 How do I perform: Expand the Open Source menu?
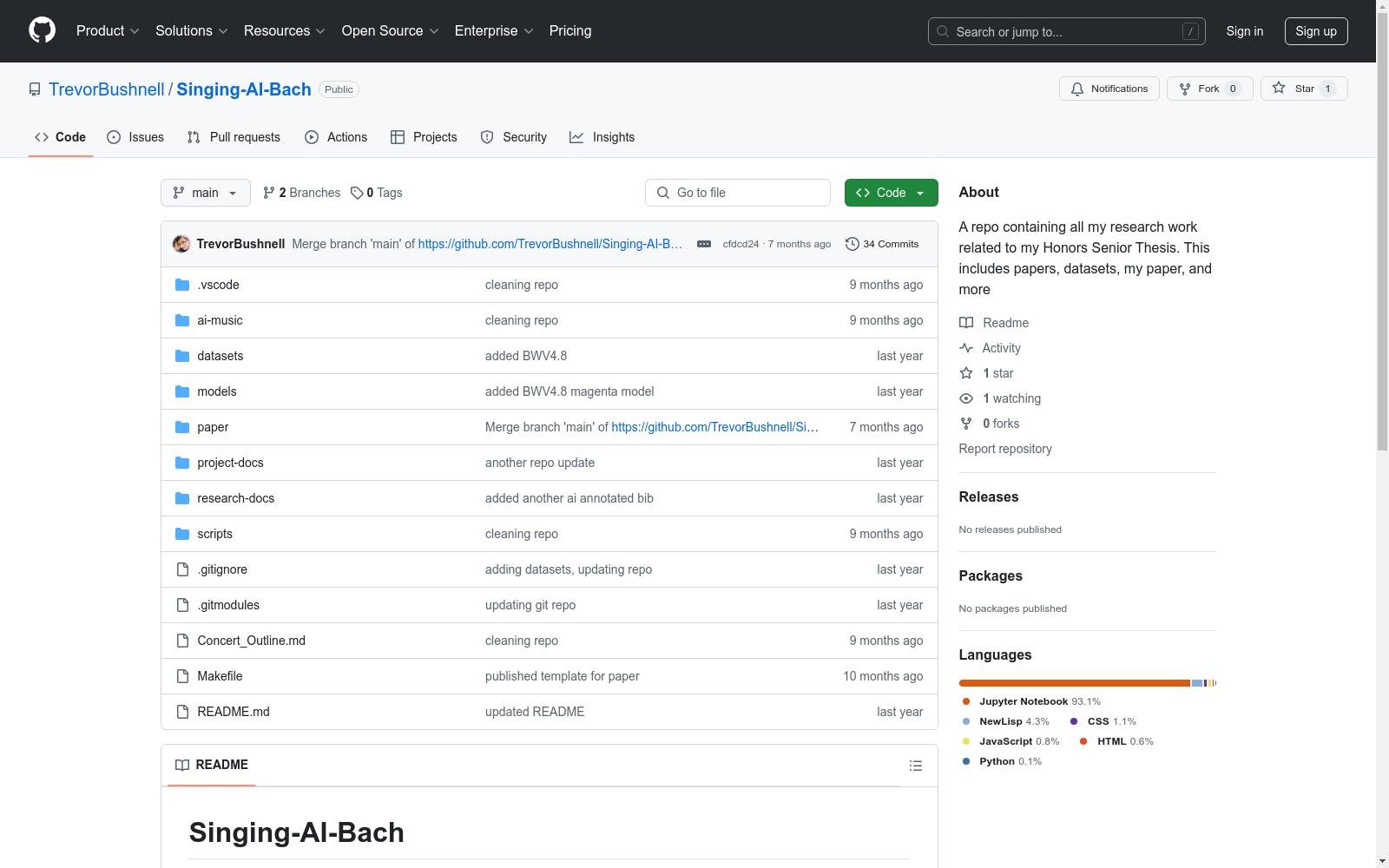coord(390,30)
